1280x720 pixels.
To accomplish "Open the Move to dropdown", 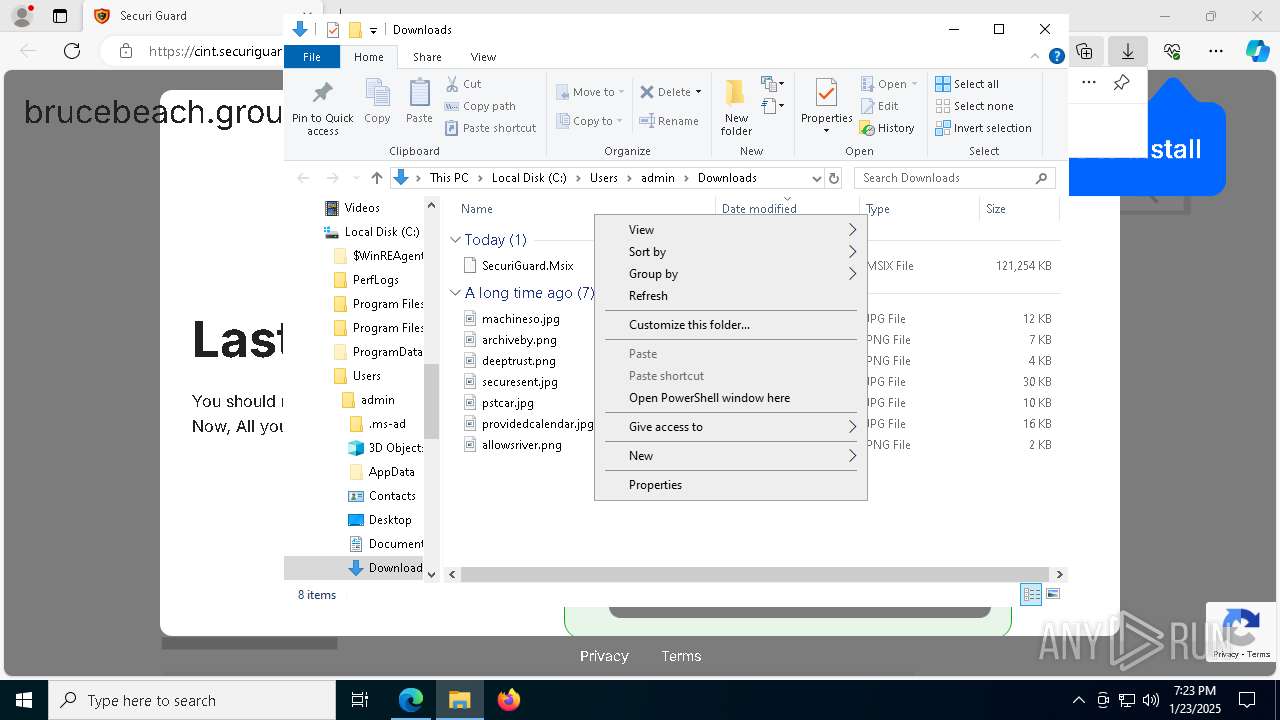I will [x=589, y=92].
